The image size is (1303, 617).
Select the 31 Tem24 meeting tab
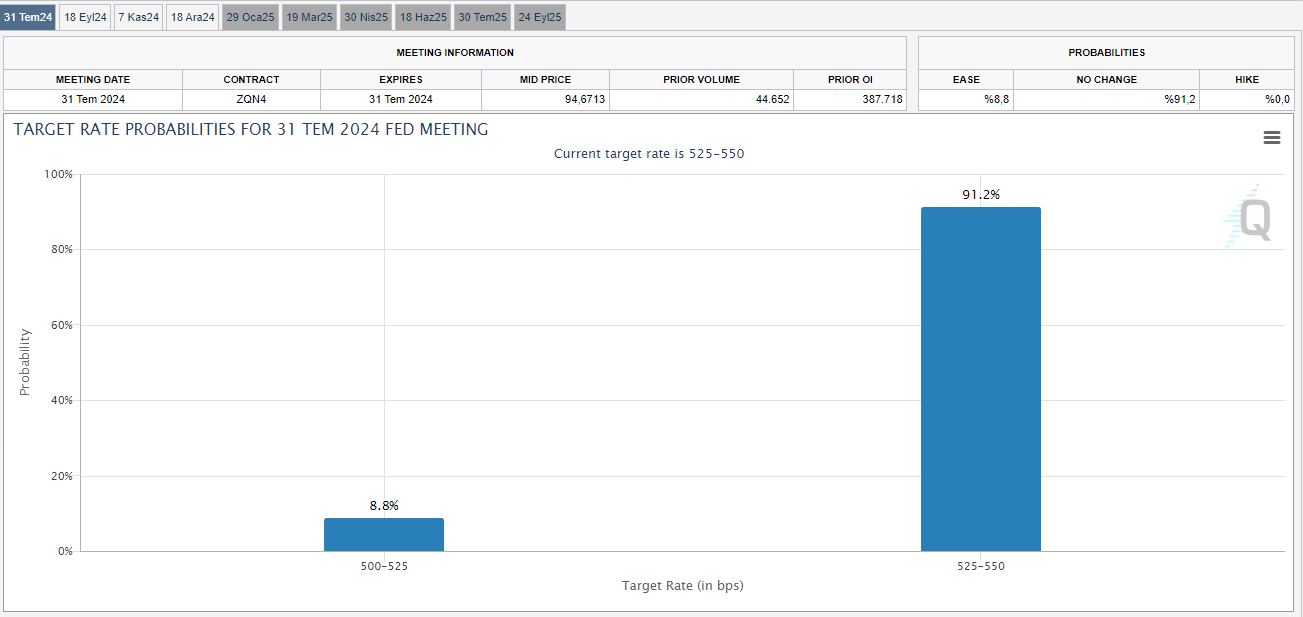point(28,17)
